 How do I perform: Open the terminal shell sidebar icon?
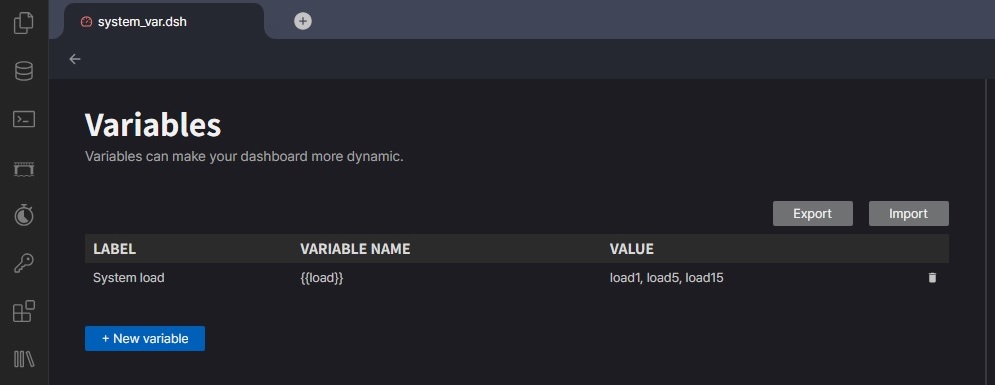(23, 119)
